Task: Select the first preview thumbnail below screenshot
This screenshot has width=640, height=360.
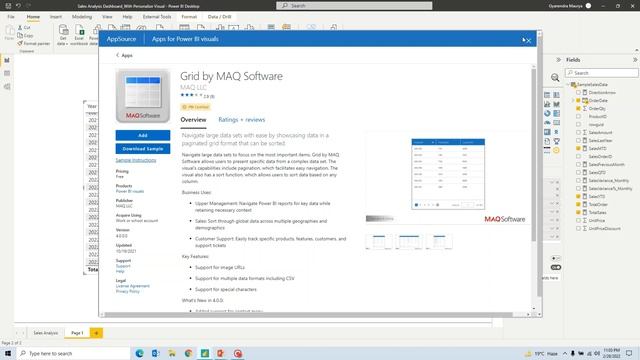Action: click(x=379, y=242)
